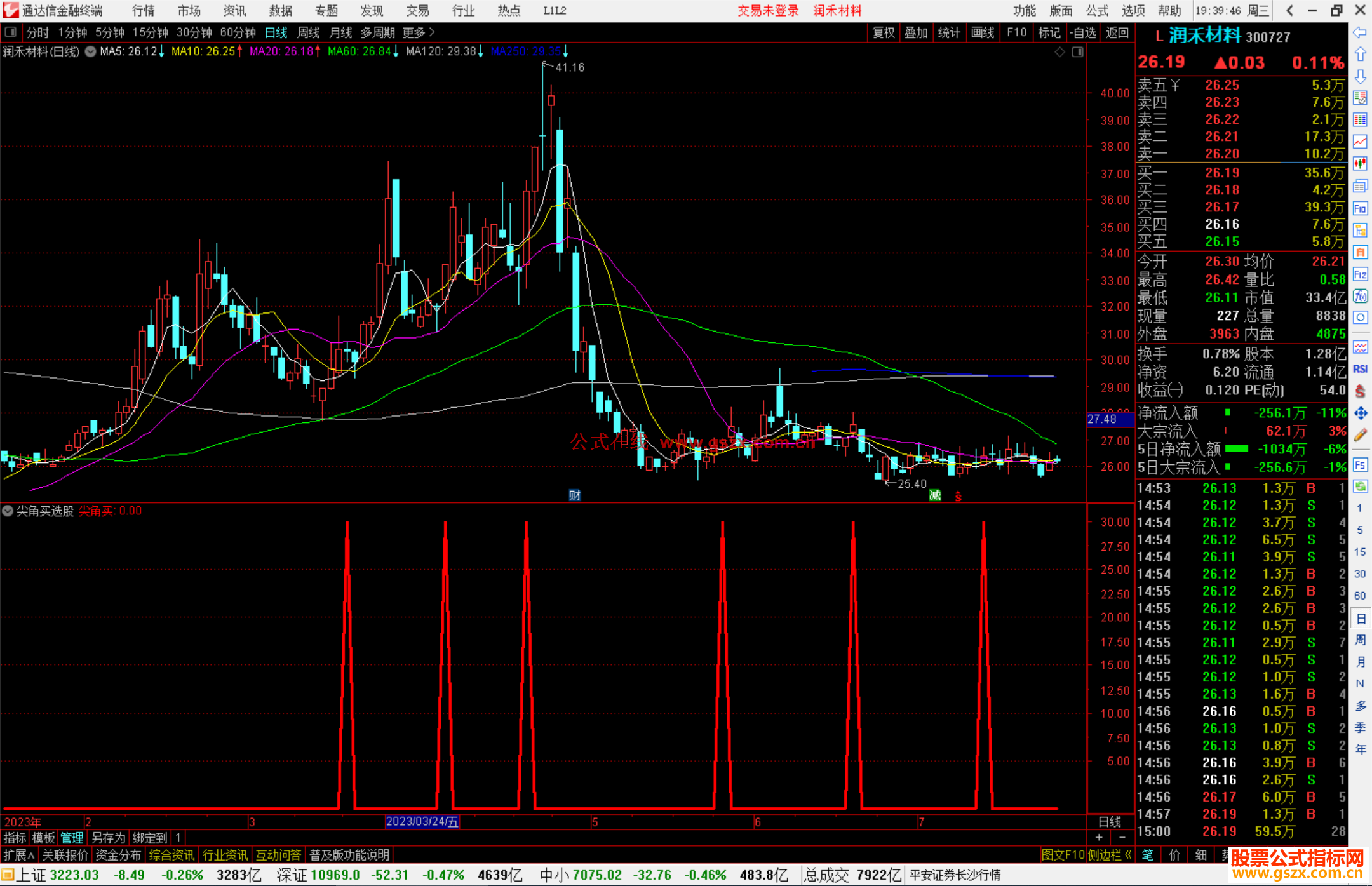Click the formula f(x) sidebar icon

coord(1360,296)
